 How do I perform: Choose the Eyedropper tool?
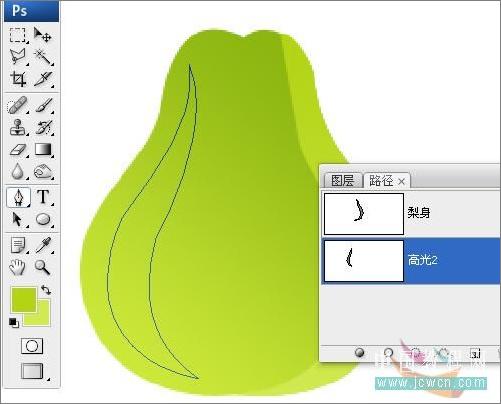(43, 245)
